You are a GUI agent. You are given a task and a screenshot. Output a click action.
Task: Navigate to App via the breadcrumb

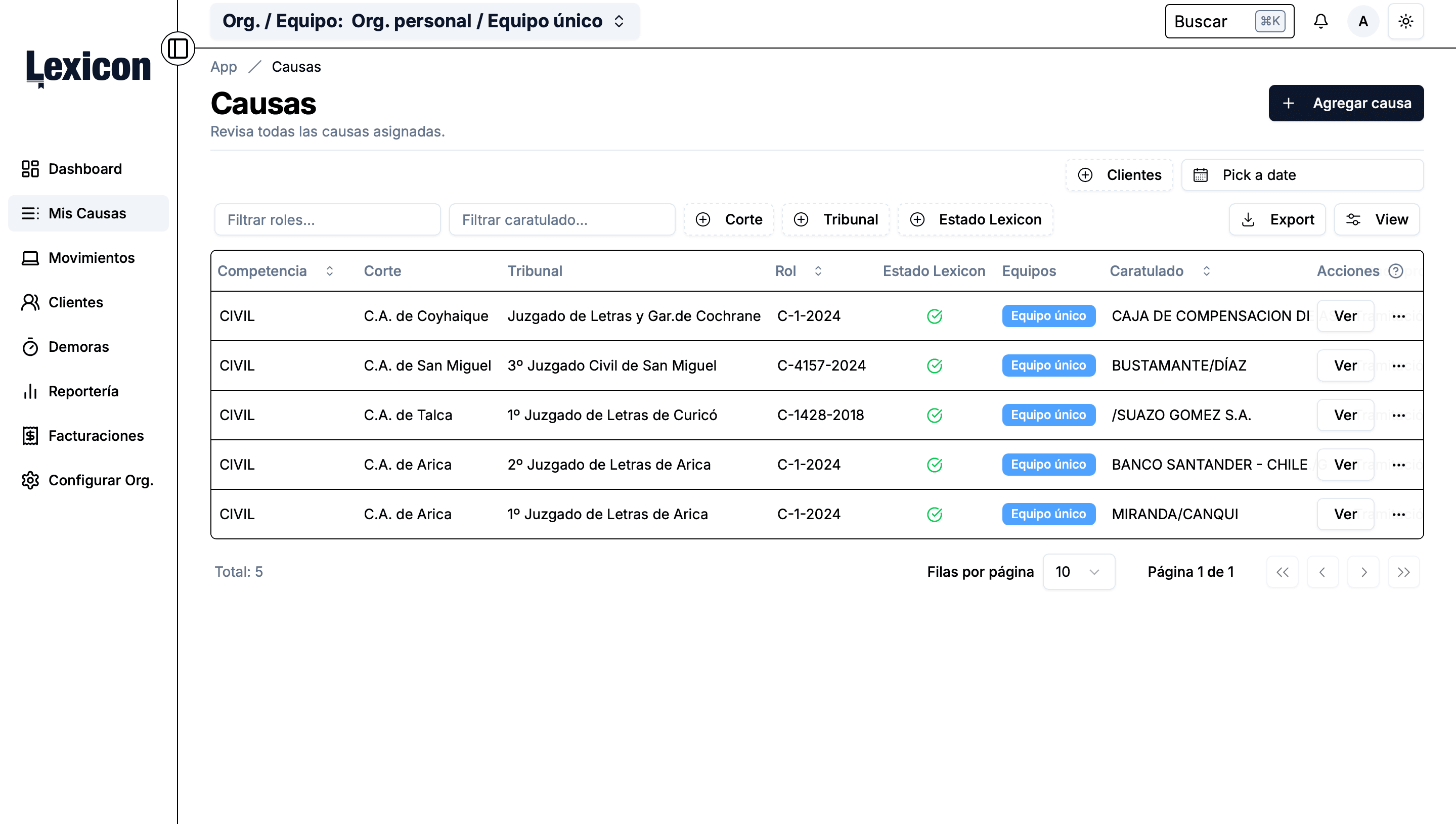(224, 66)
